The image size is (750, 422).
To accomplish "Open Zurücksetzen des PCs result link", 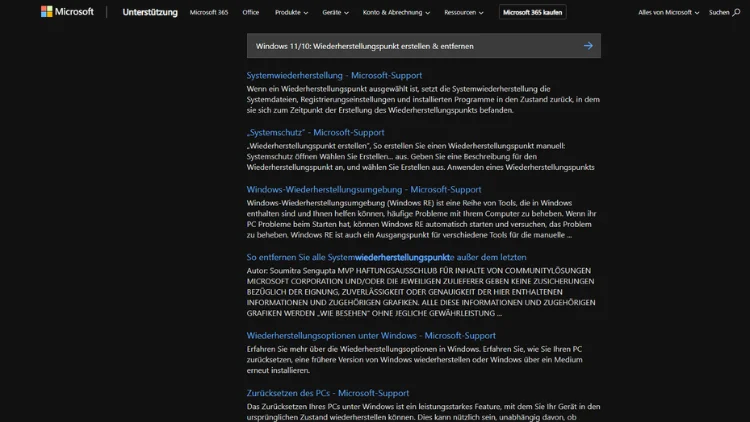I will point(328,393).
